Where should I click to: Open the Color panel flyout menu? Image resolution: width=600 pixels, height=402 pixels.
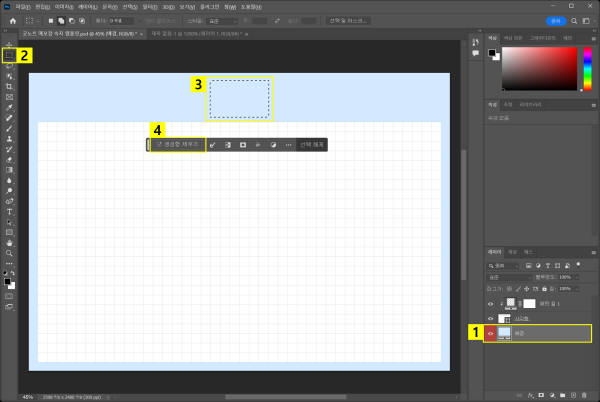[593, 39]
